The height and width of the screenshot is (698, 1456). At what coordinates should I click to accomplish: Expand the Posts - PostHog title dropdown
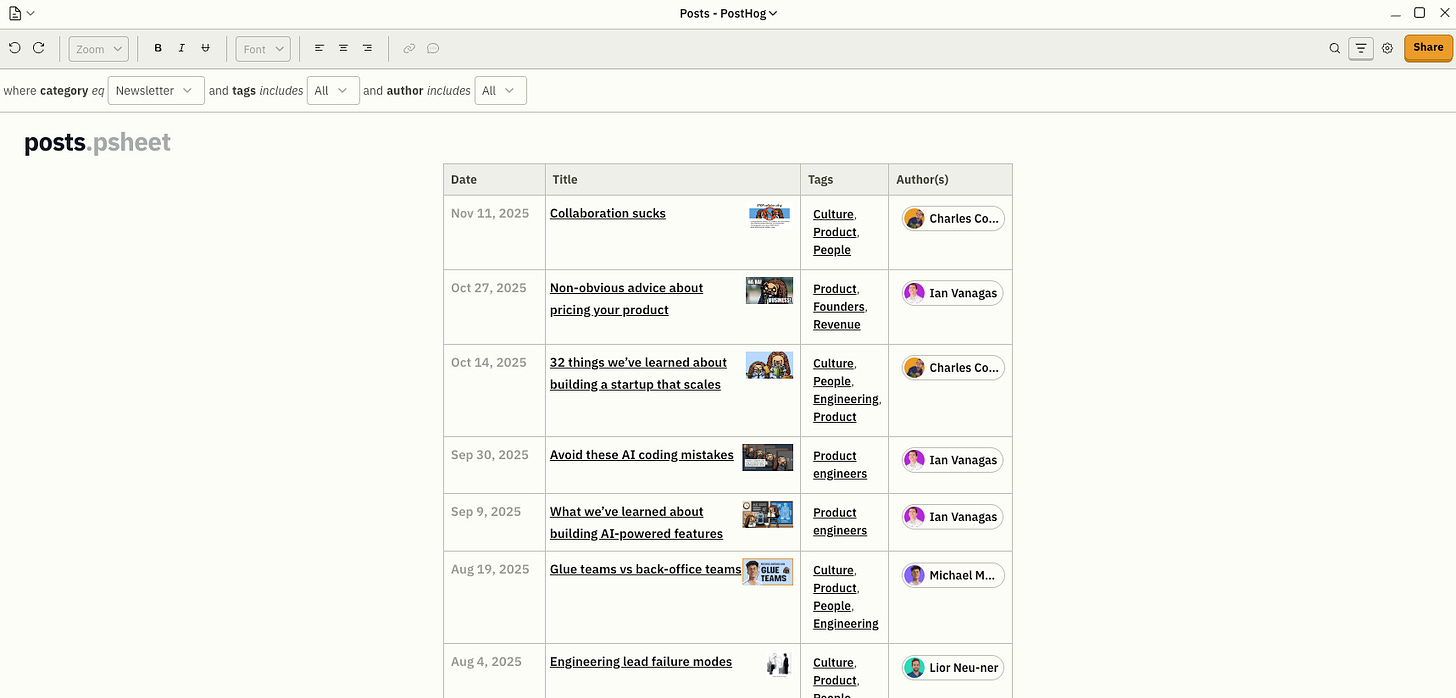tap(728, 13)
